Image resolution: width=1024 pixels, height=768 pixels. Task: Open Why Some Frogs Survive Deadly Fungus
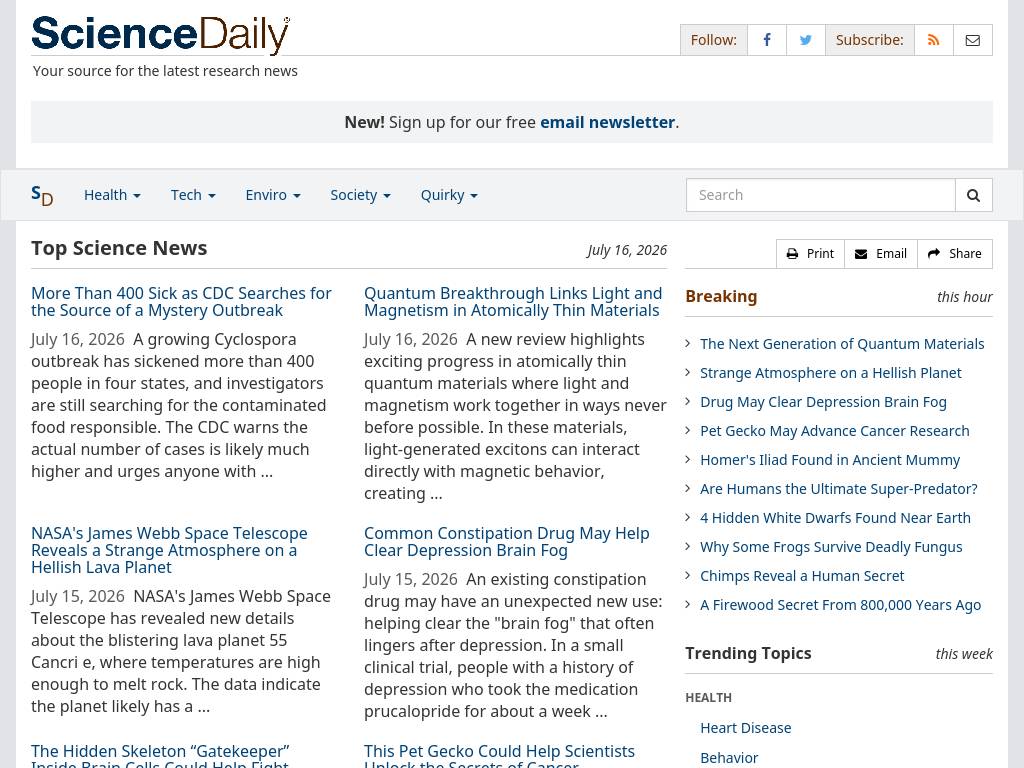coord(831,547)
